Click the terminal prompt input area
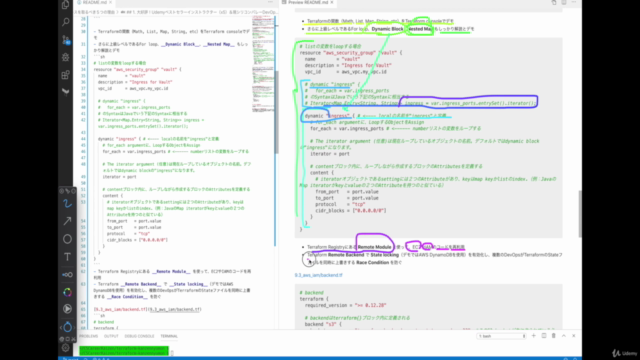 172,353
